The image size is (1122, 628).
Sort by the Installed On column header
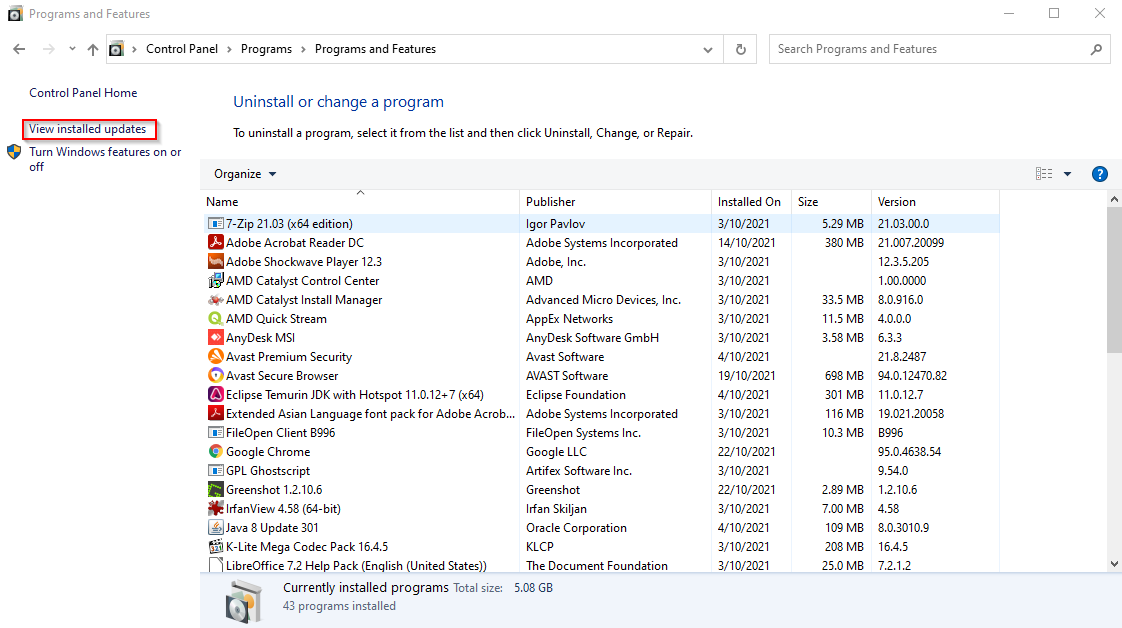point(751,201)
